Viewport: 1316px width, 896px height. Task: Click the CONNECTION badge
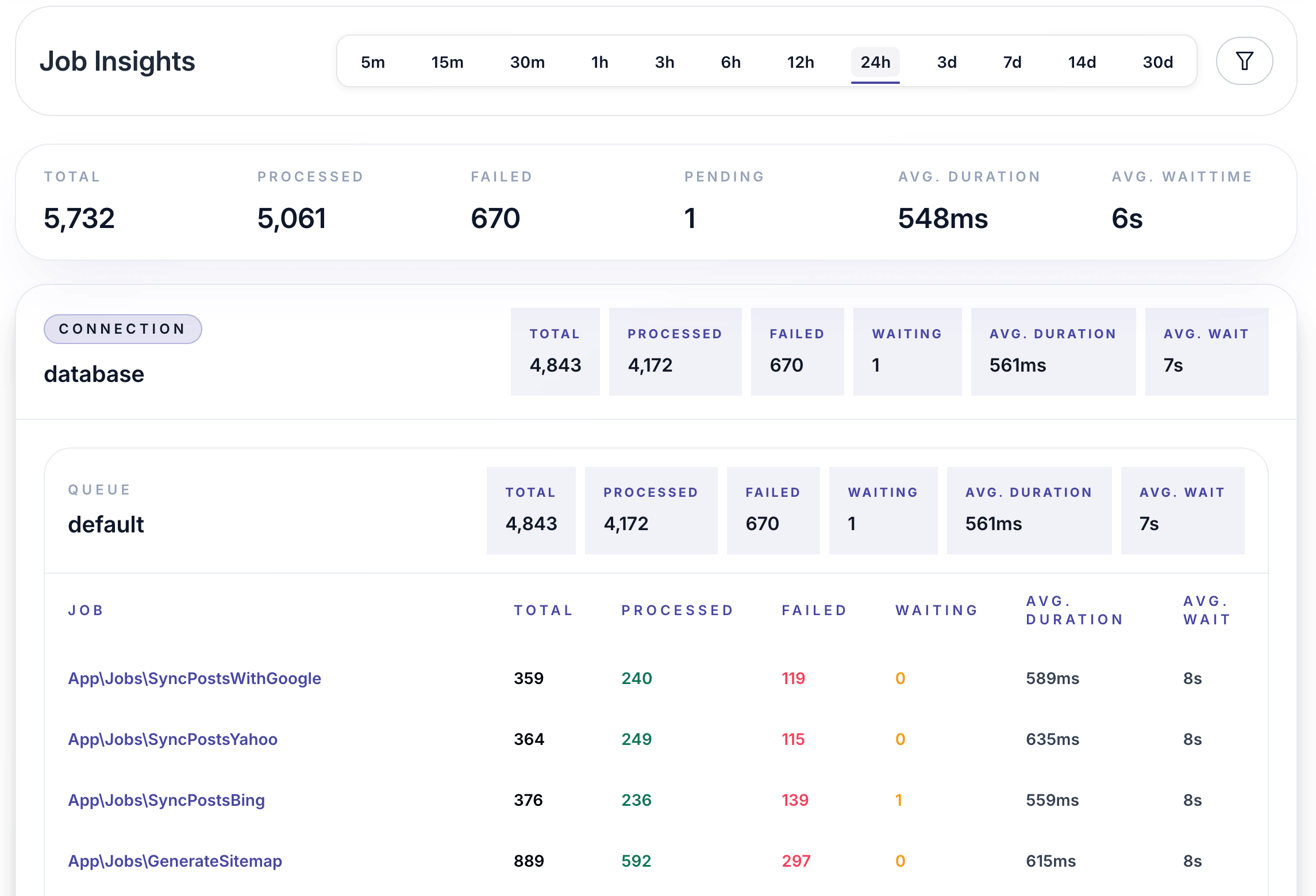pyautogui.click(x=123, y=329)
